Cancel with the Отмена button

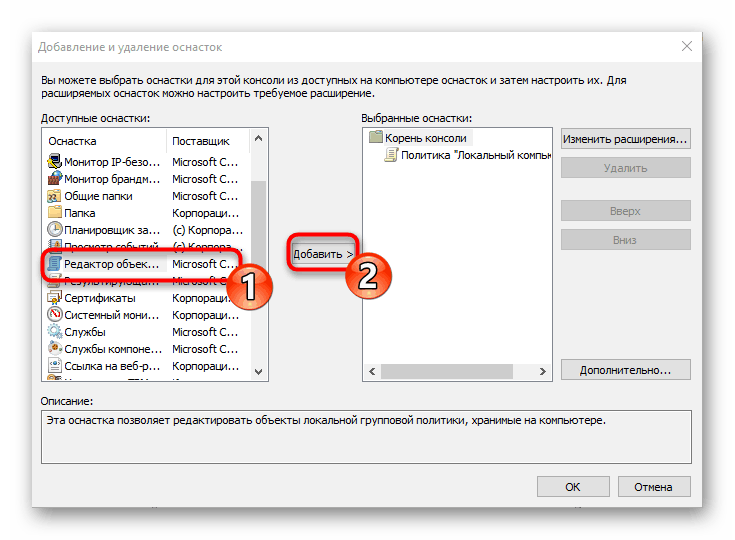click(653, 487)
